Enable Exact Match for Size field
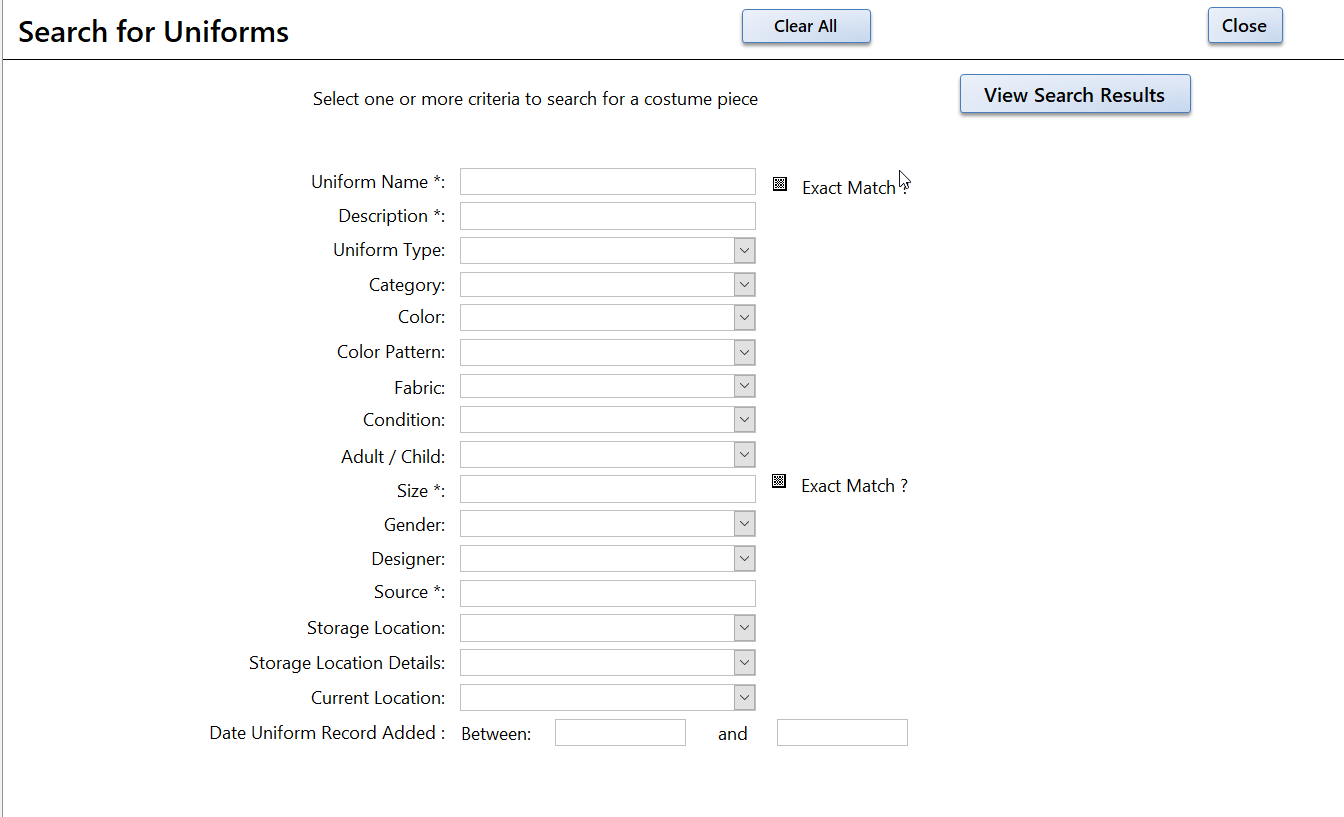This screenshot has height=817, width=1344. pos(779,480)
